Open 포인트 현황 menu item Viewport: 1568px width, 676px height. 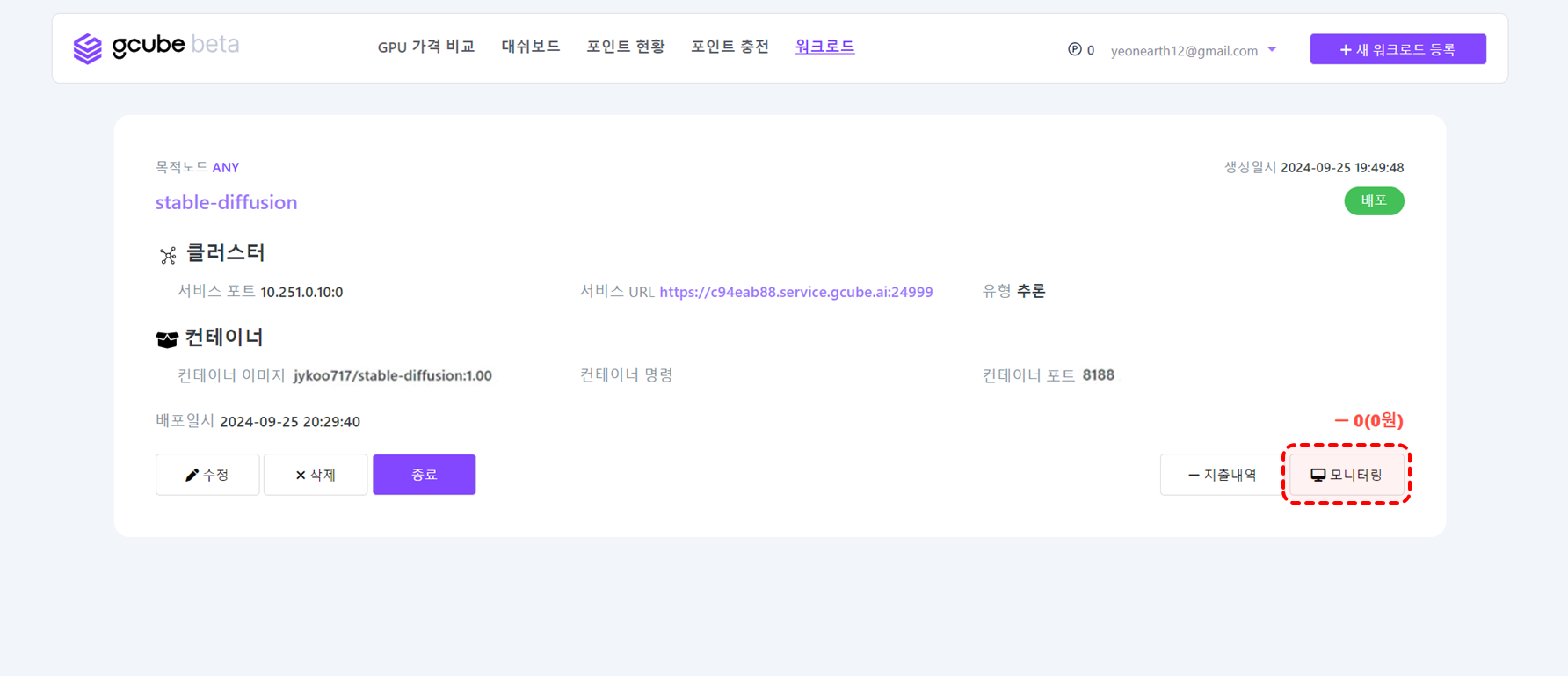tap(626, 47)
